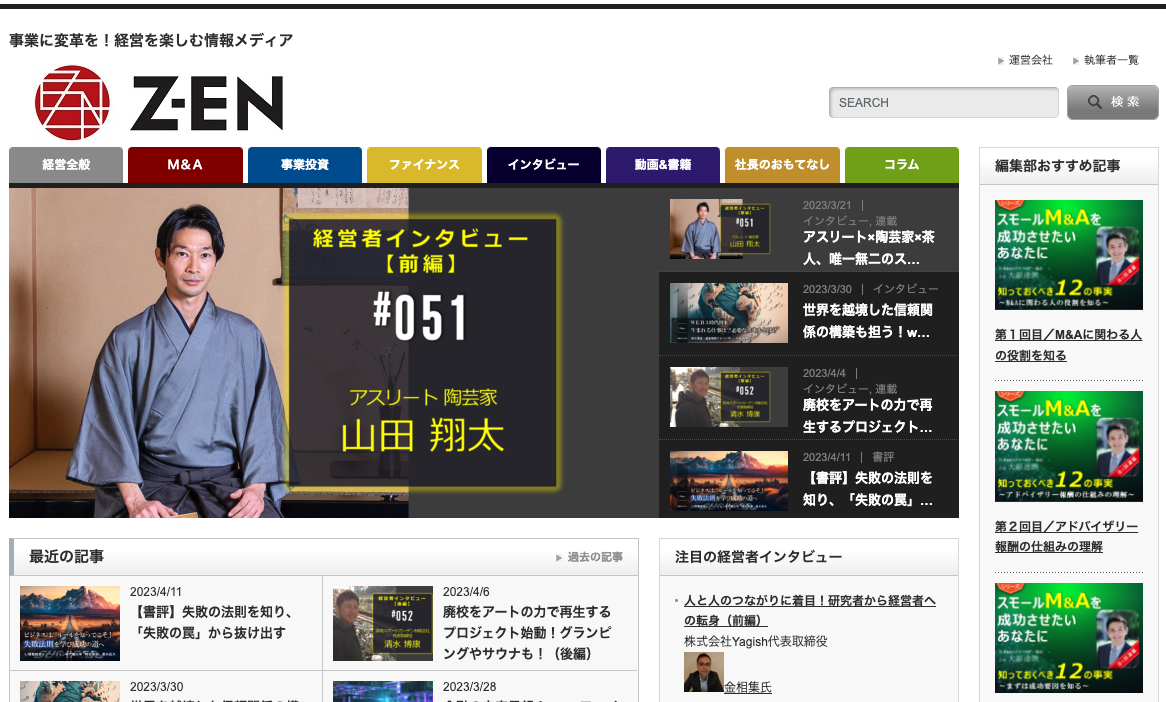Click the 株式会社Yagish代表取締役 caption
Viewport: 1166px width, 702px height.
756,641
